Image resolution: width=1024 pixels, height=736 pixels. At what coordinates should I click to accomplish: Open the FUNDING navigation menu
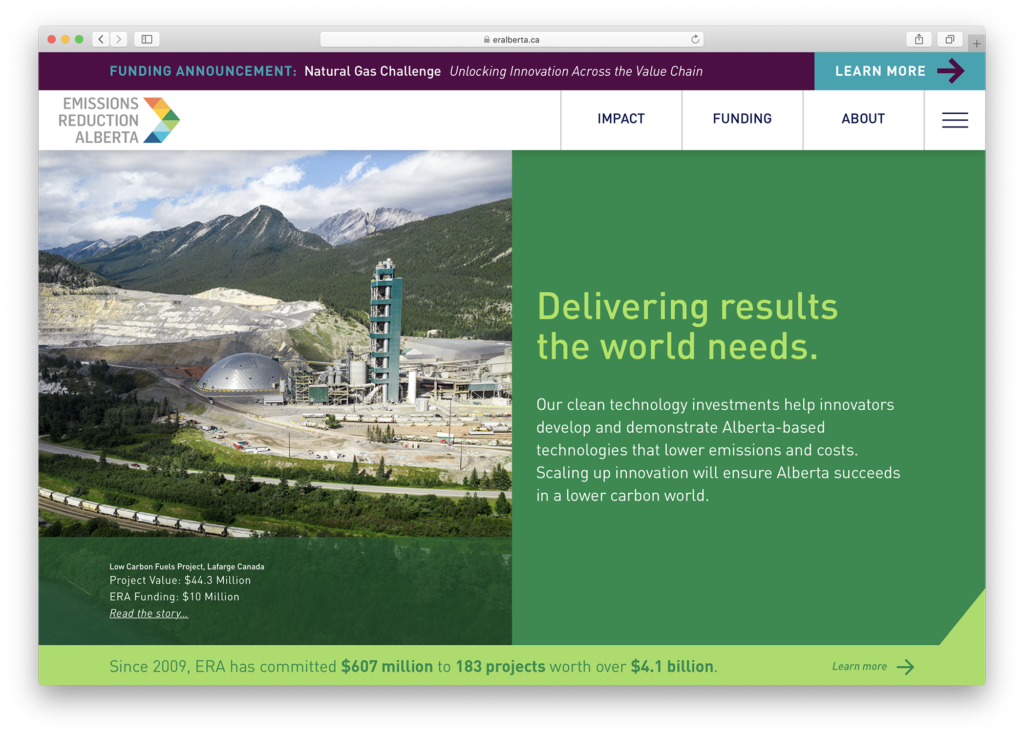point(742,119)
